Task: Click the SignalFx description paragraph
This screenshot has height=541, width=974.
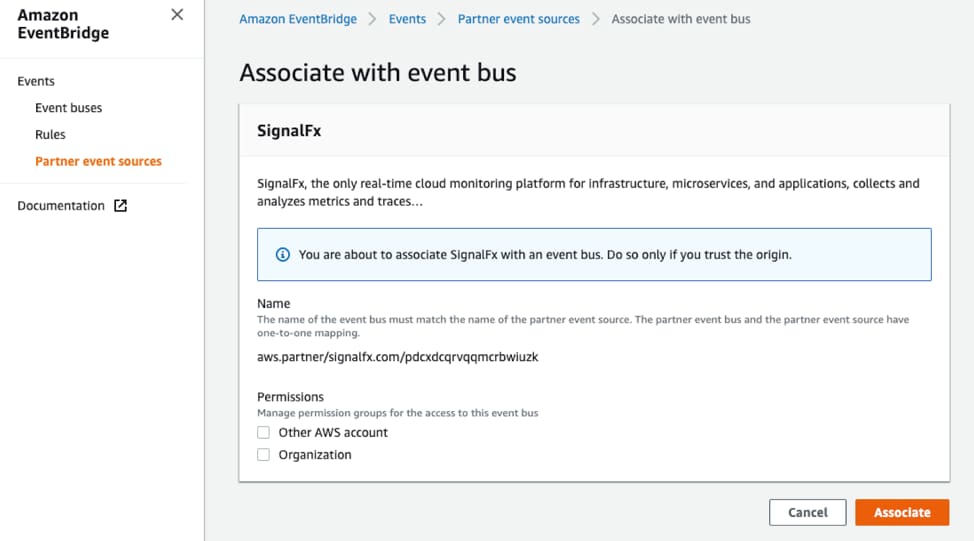Action: coord(588,193)
